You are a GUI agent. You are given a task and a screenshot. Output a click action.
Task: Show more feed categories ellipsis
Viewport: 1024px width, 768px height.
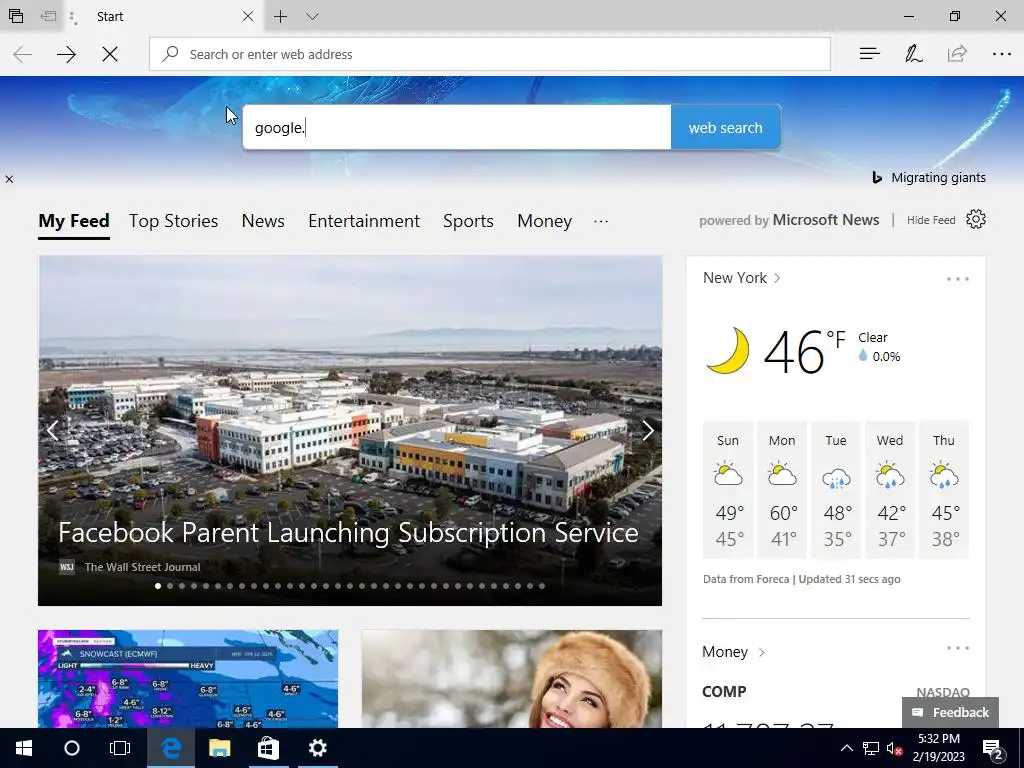coord(601,221)
